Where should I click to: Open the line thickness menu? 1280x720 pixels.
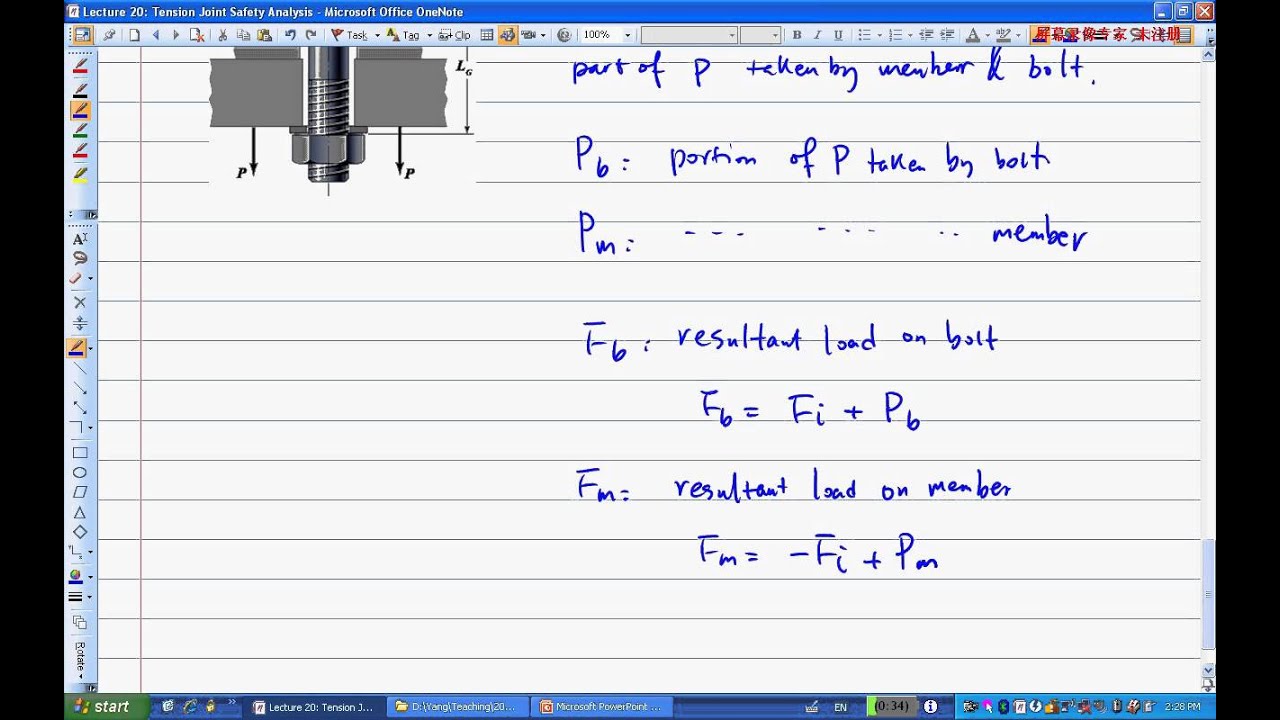click(x=76, y=597)
